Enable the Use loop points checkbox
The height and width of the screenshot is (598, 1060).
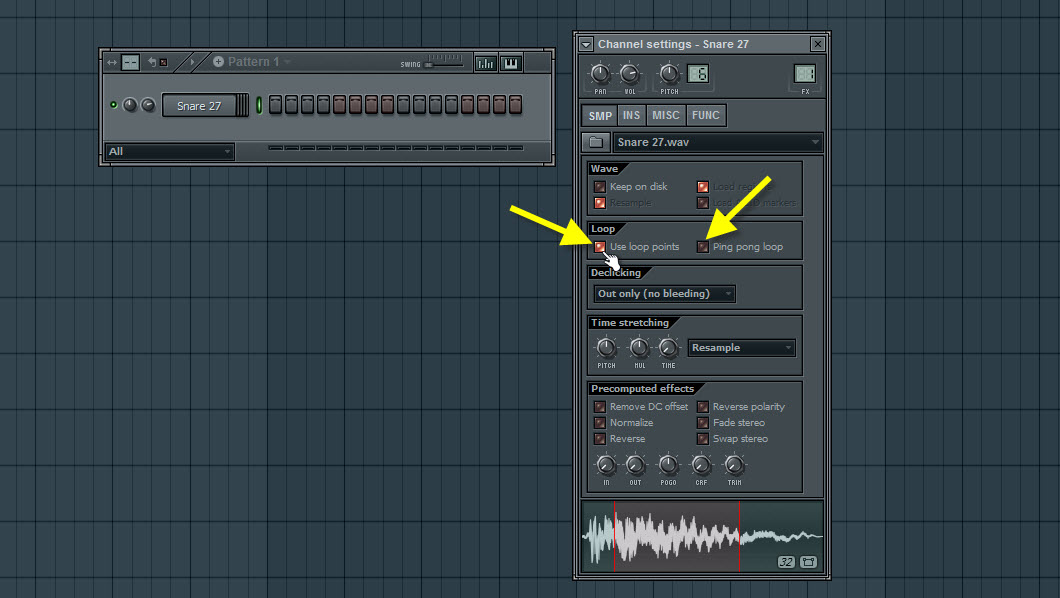(600, 246)
